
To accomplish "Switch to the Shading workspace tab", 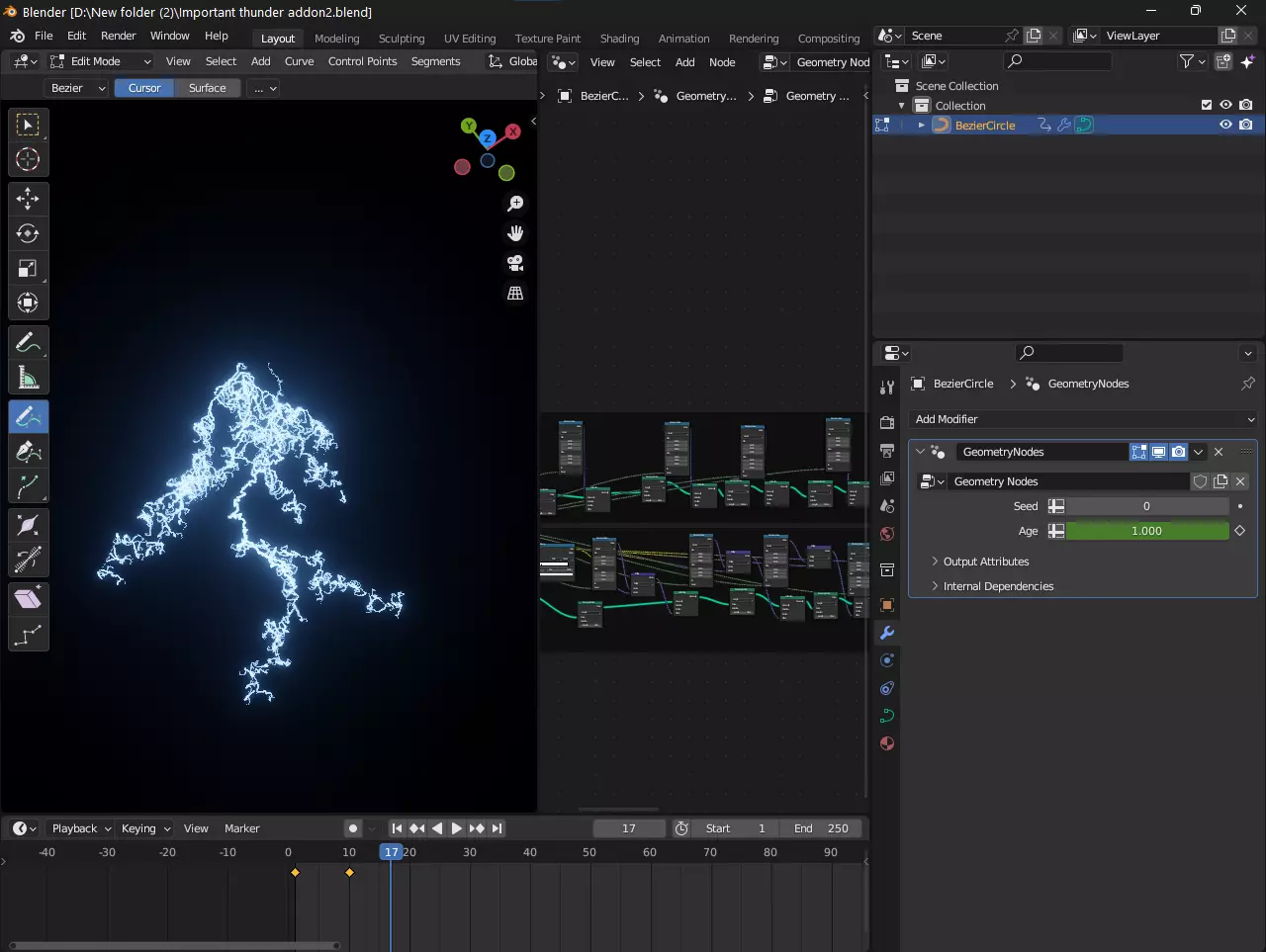I will pyautogui.click(x=619, y=39).
